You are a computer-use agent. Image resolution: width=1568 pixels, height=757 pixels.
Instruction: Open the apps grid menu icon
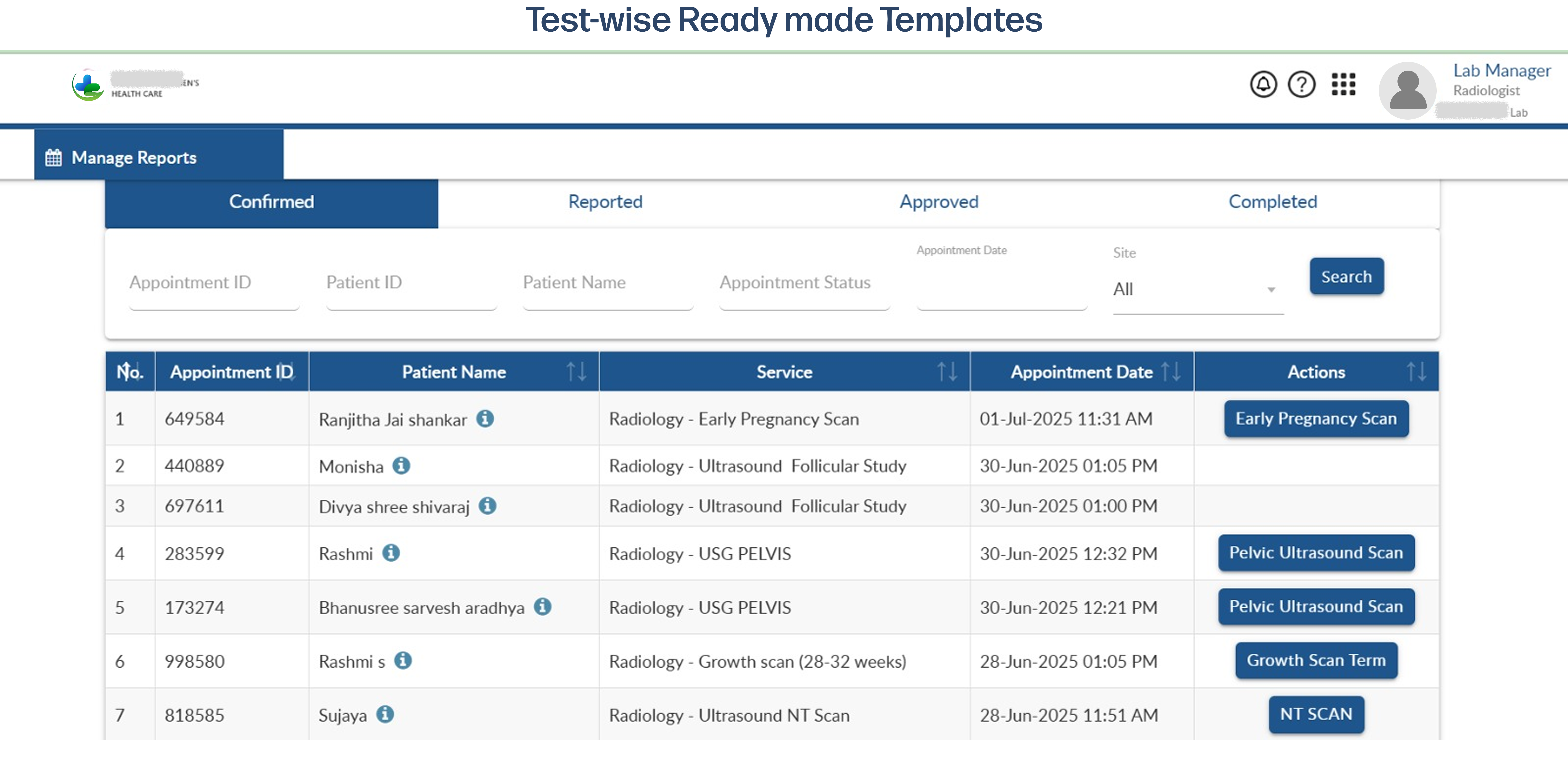(1343, 84)
